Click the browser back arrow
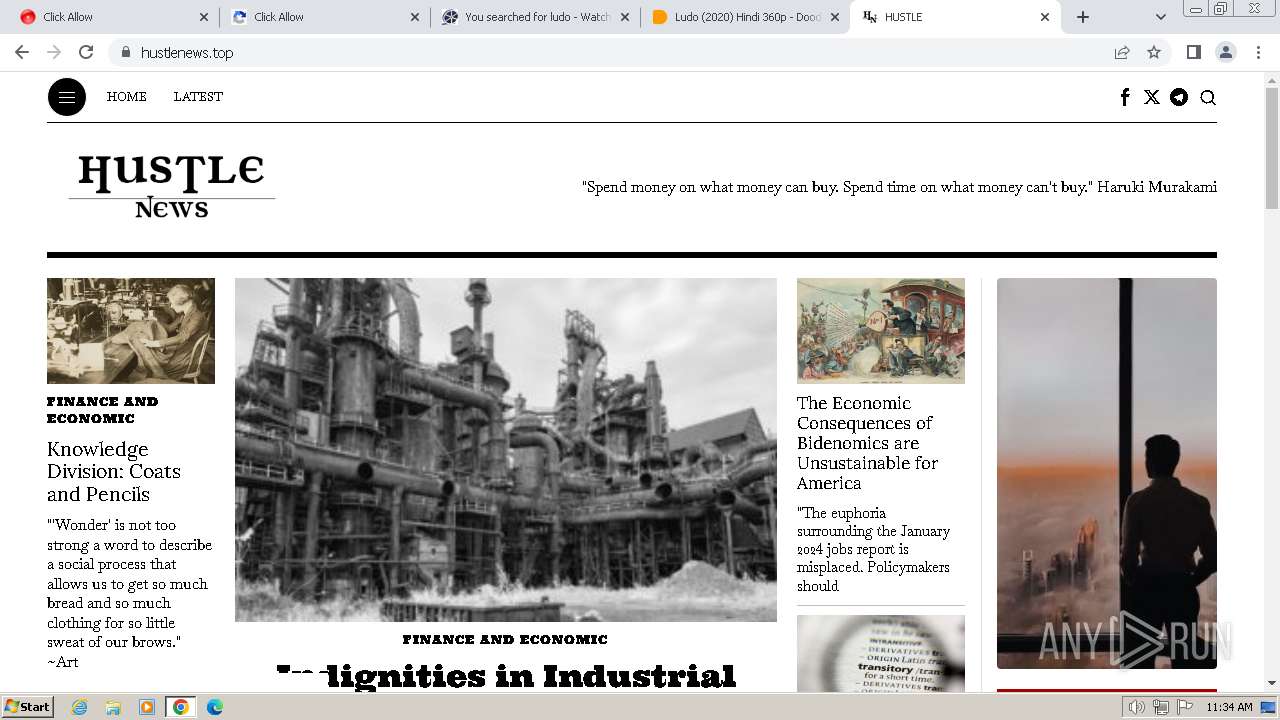 22,52
